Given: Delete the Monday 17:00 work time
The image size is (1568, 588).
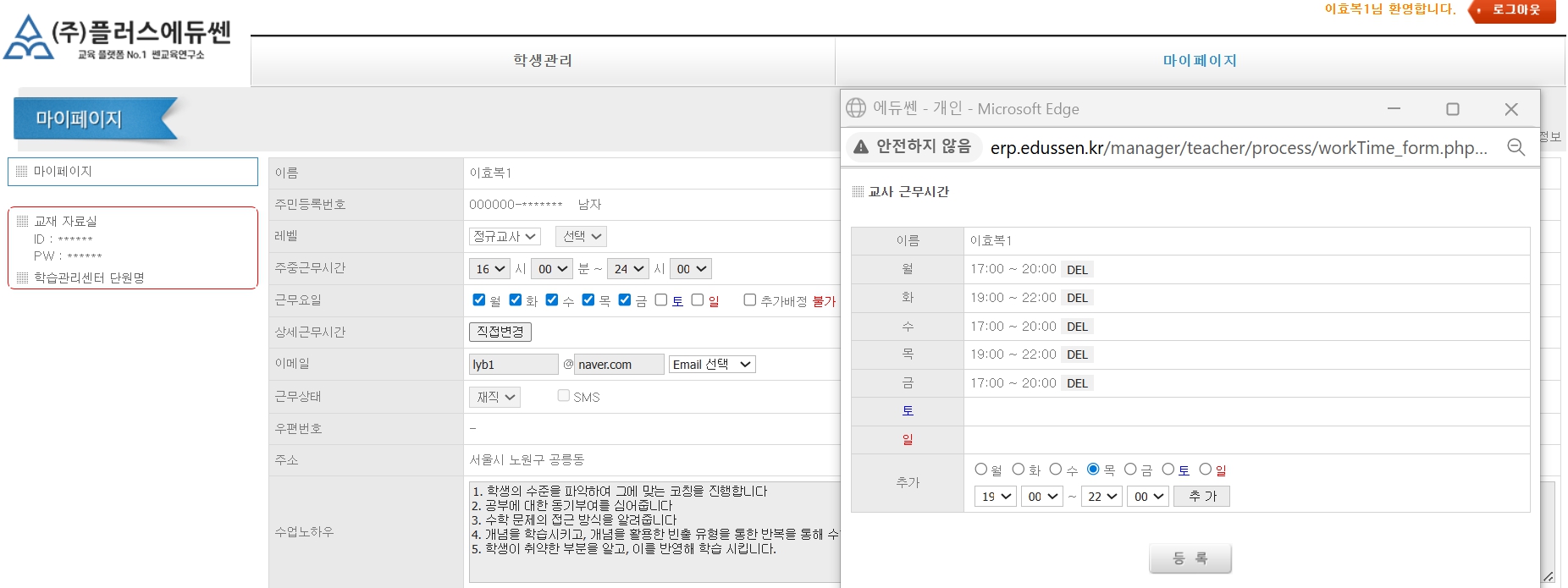Looking at the screenshot, I should click(1077, 270).
